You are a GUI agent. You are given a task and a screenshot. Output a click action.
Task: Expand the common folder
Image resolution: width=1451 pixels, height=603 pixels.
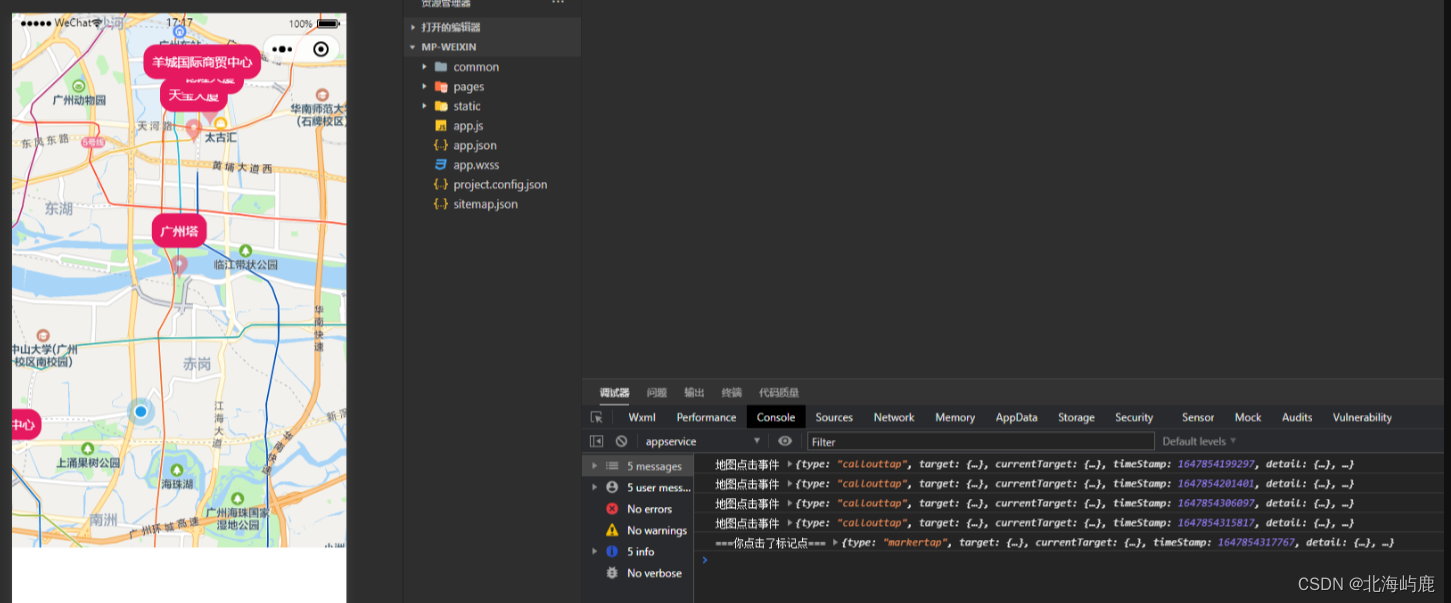425,67
